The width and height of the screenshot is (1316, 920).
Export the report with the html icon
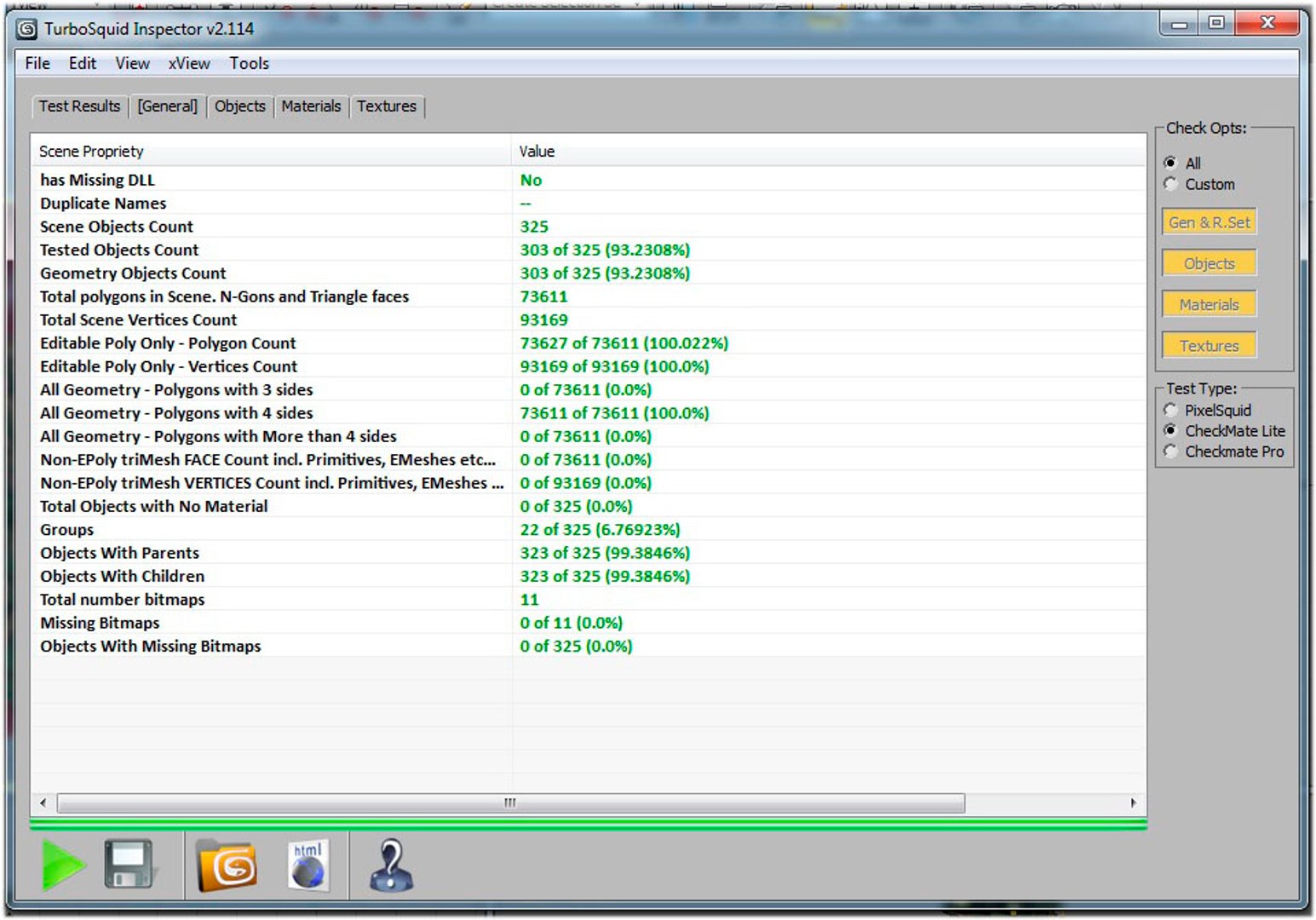pos(307,865)
